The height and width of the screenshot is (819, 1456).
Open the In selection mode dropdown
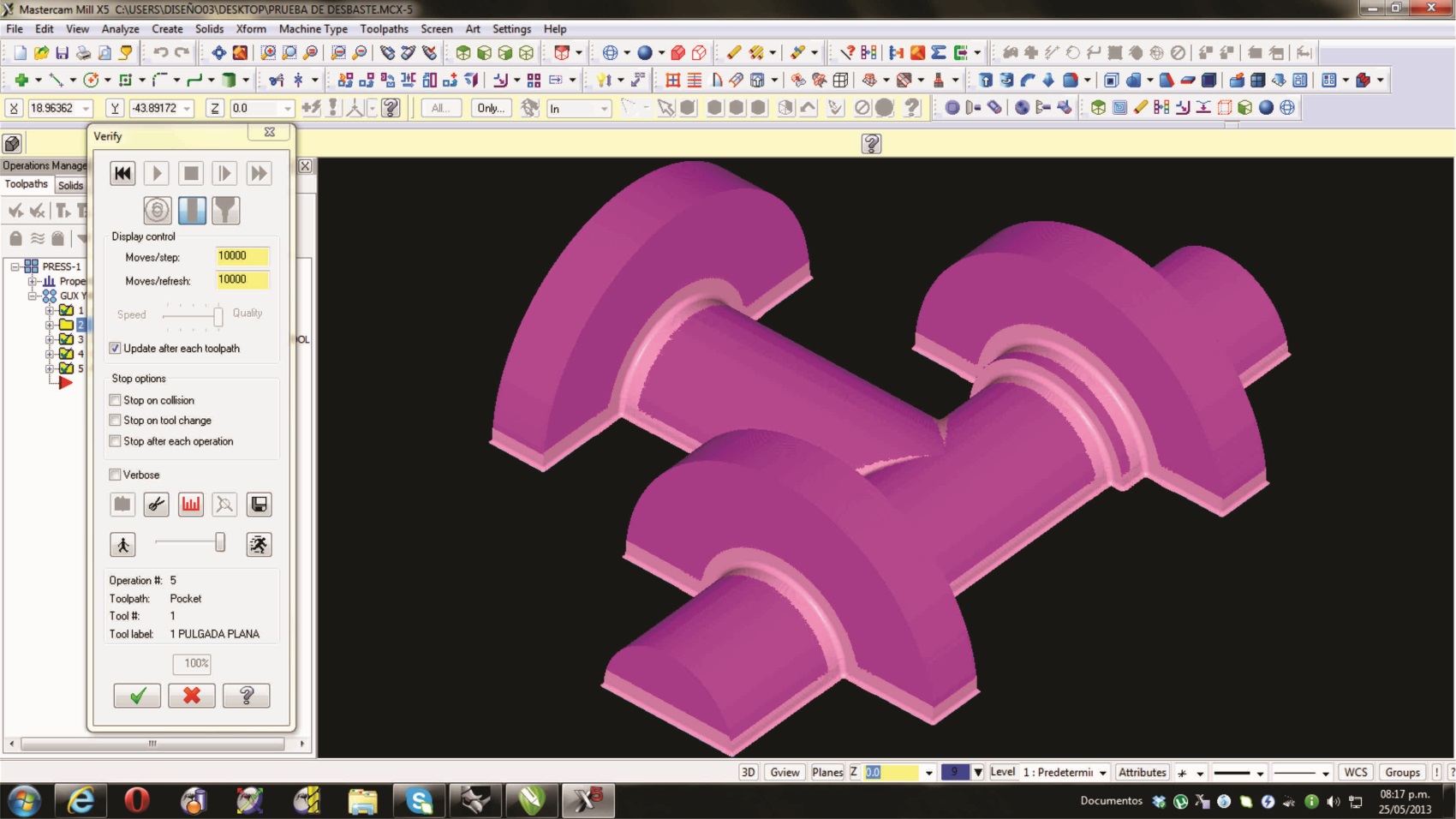tap(604, 109)
